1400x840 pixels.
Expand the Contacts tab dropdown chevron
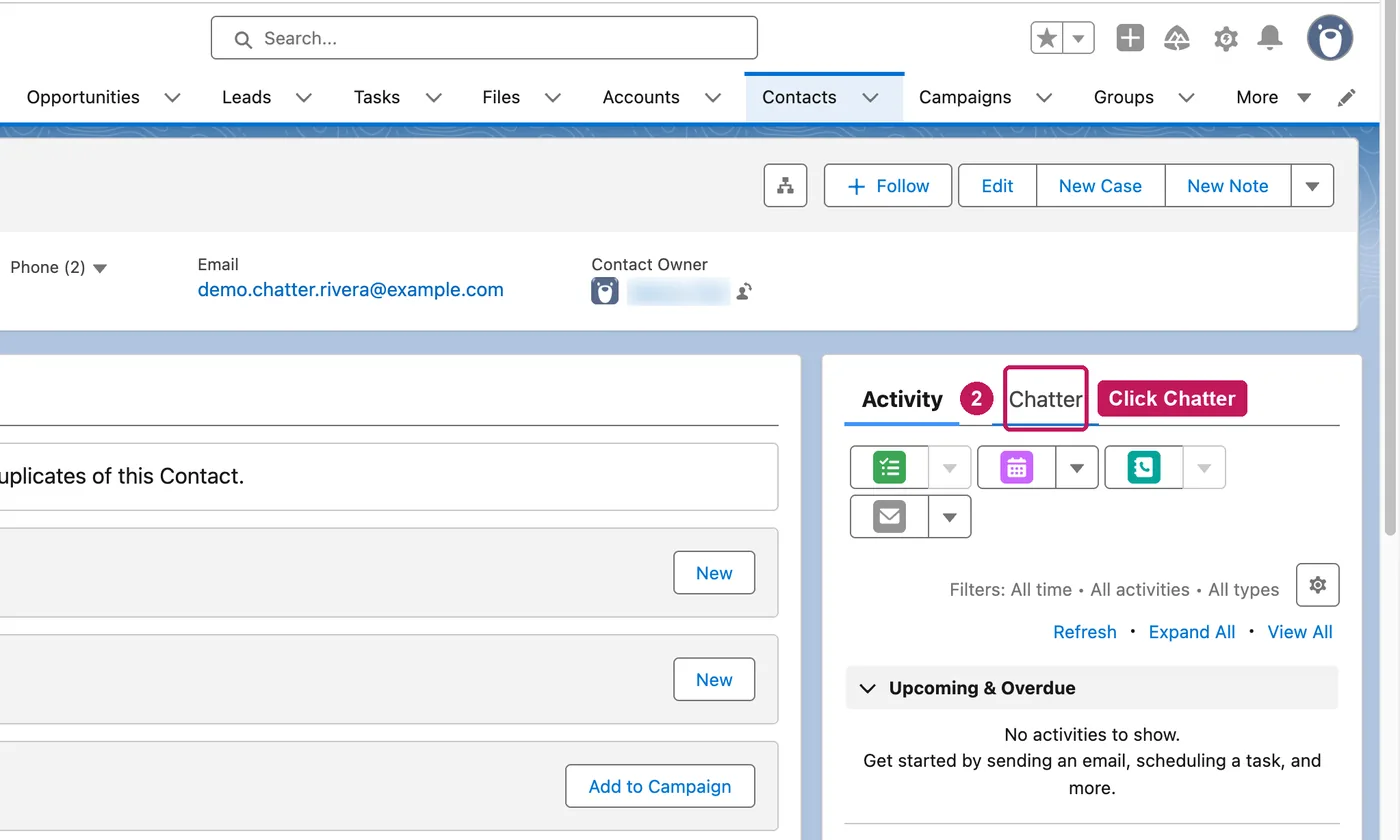(870, 97)
